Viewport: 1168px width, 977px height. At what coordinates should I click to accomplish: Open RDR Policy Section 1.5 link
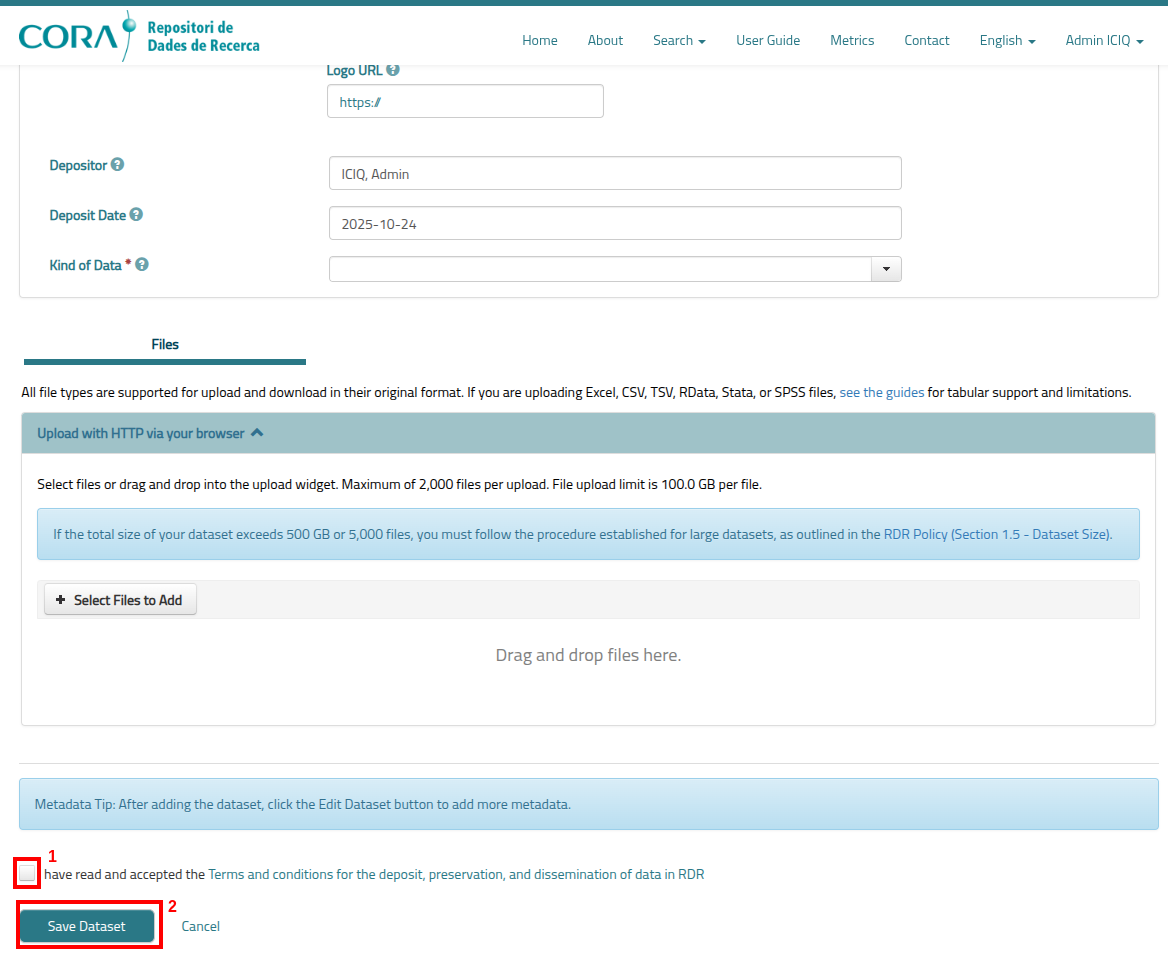click(x=997, y=534)
